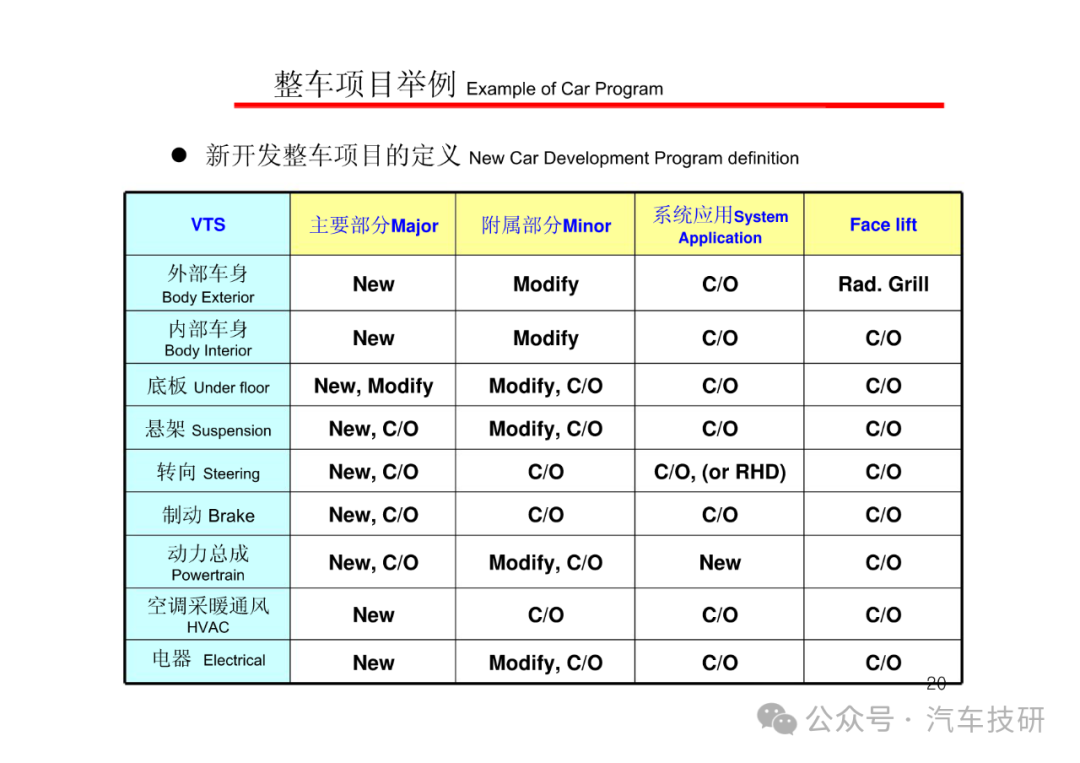Click "Modify, C/O" in the Suspension row
The height and width of the screenshot is (763, 1080).
[546, 429]
